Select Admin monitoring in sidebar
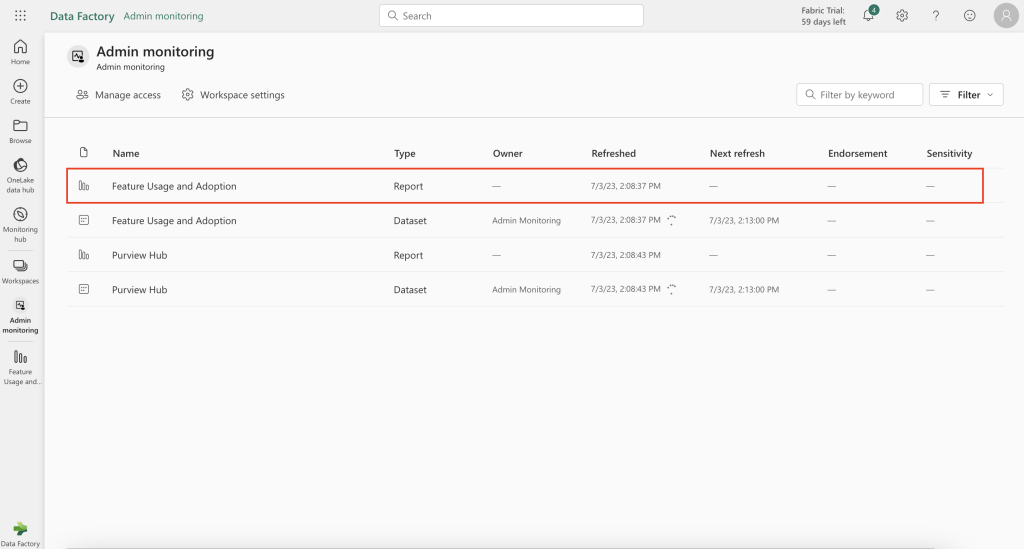The width and height of the screenshot is (1024, 549). pyautogui.click(x=20, y=317)
